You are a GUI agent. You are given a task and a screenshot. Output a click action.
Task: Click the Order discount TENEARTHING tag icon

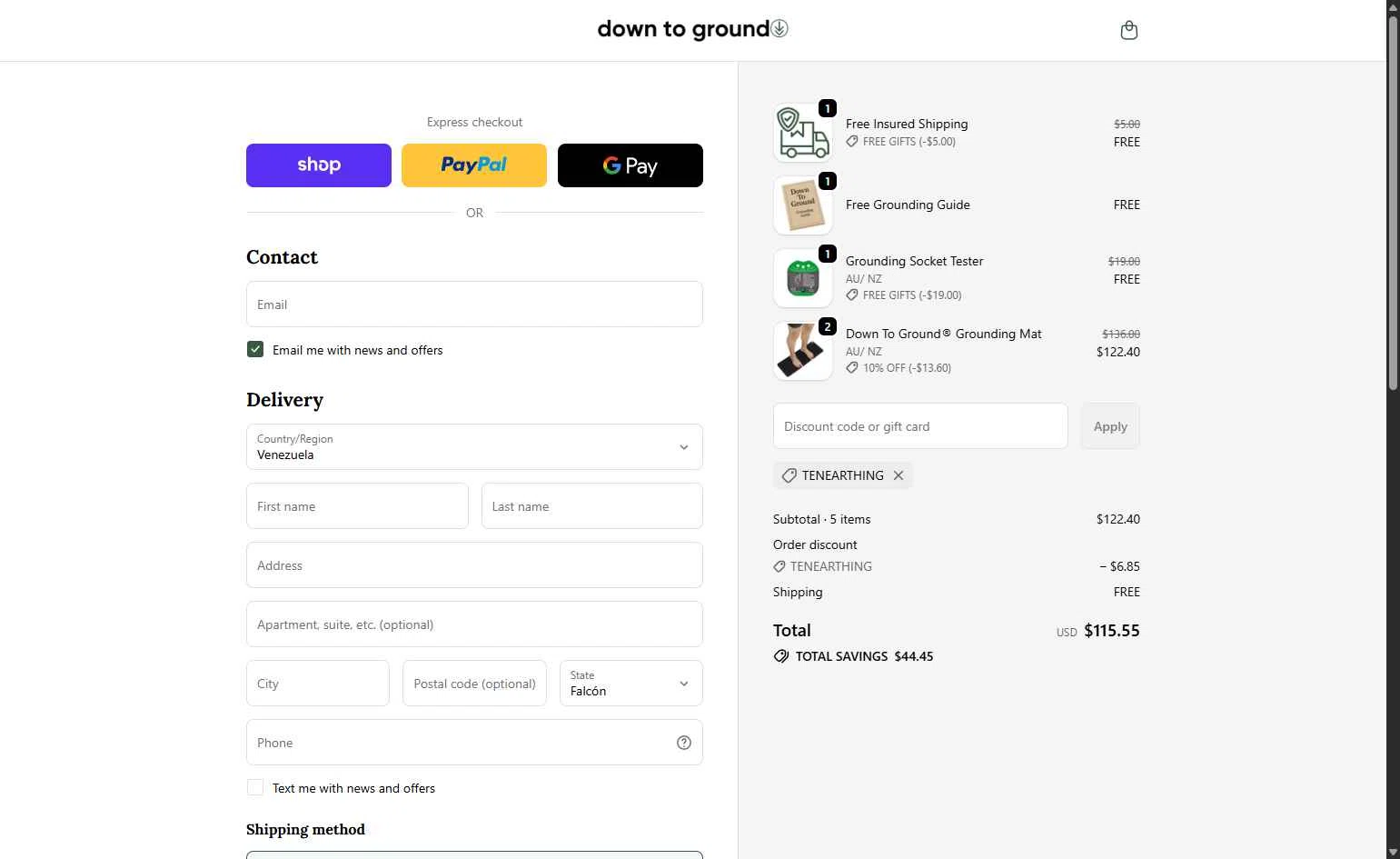pyautogui.click(x=779, y=566)
